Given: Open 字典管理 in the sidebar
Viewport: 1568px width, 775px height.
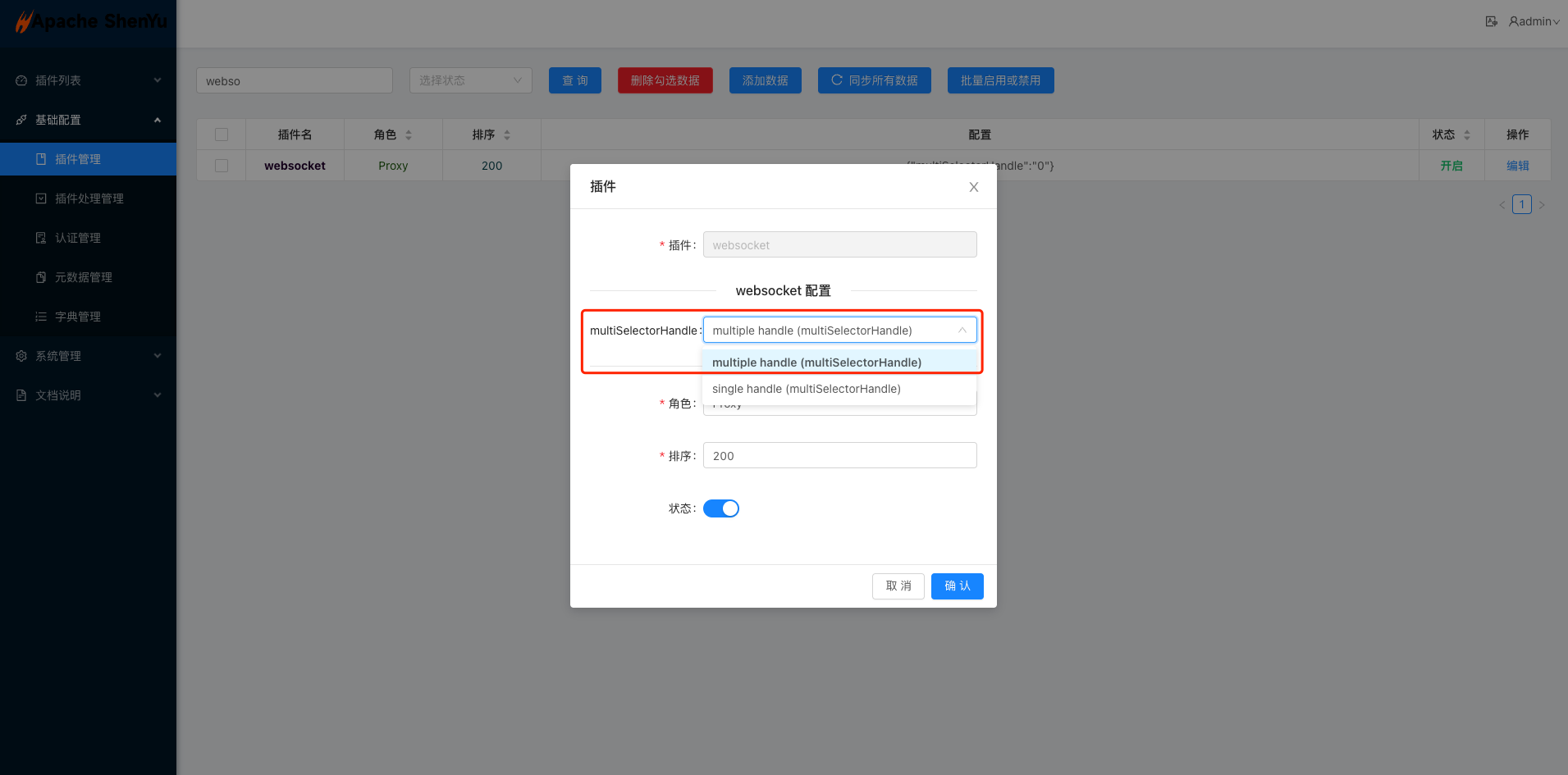Looking at the screenshot, I should (x=77, y=316).
